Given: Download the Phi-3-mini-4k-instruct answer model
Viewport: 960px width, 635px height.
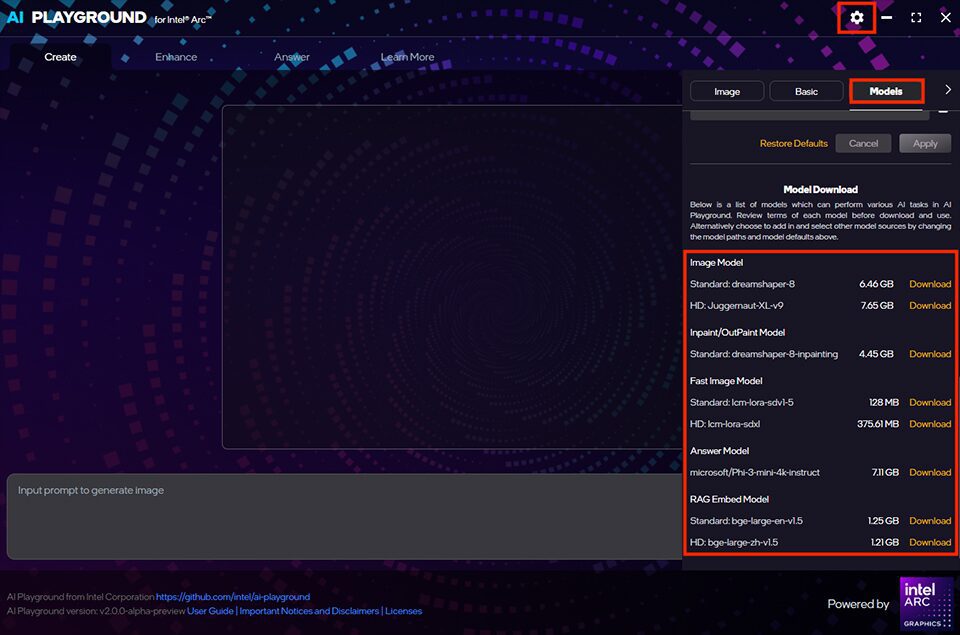Looking at the screenshot, I should click(929, 472).
